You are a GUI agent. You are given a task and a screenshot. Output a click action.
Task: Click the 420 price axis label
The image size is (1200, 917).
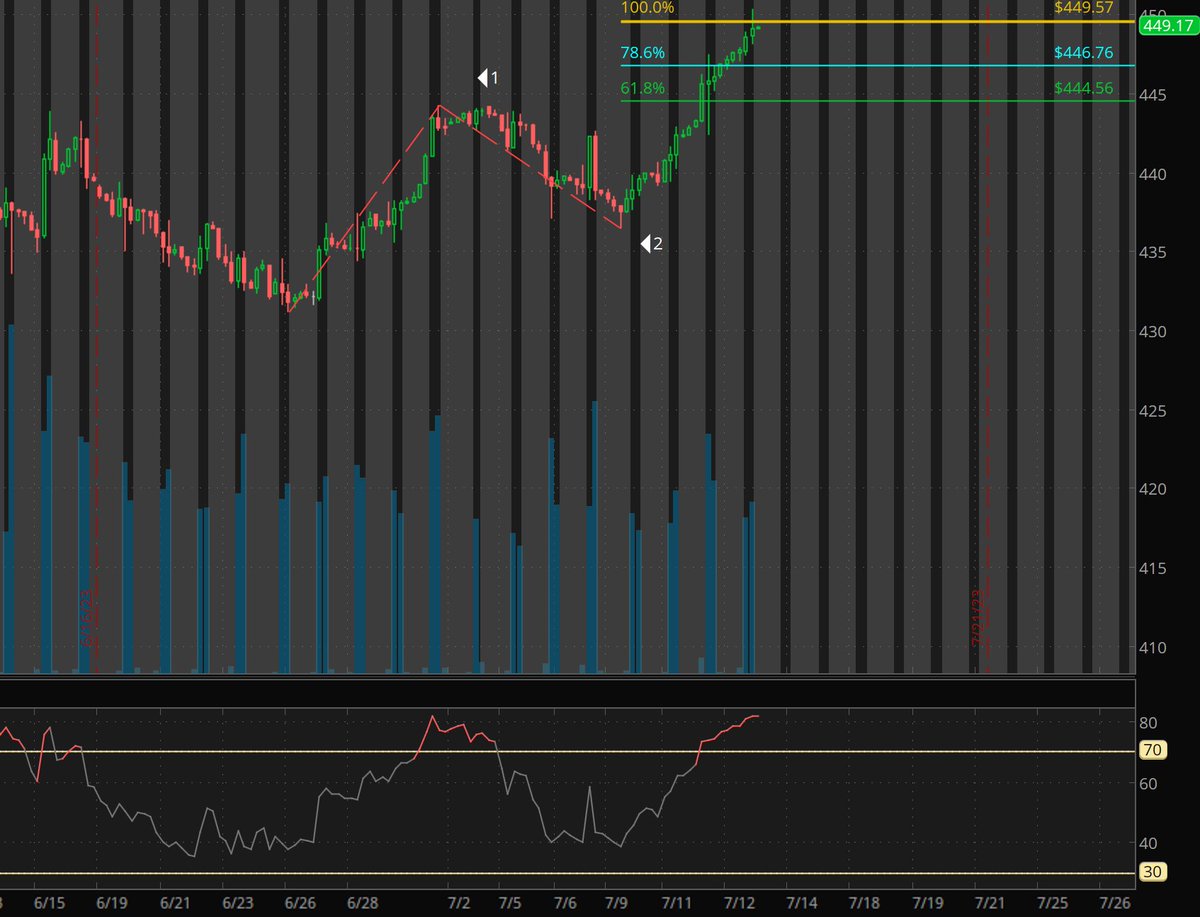pyautogui.click(x=1153, y=489)
